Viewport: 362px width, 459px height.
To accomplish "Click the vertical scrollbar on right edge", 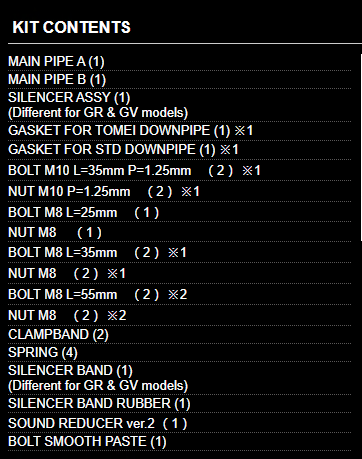I will pos(361,147).
